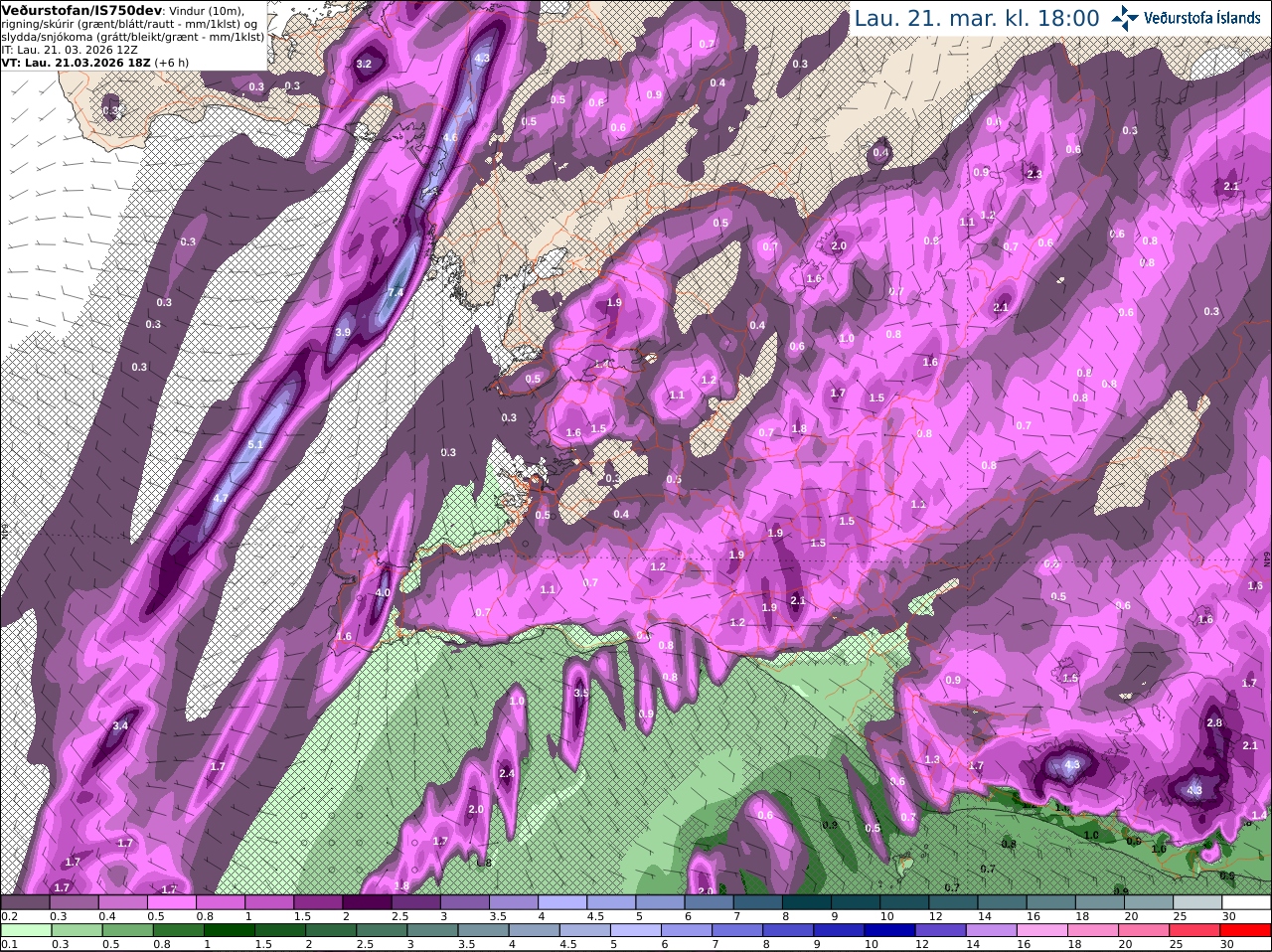Click the 7.4 precipitation value on the map
The height and width of the screenshot is (952, 1272).
[x=396, y=292]
